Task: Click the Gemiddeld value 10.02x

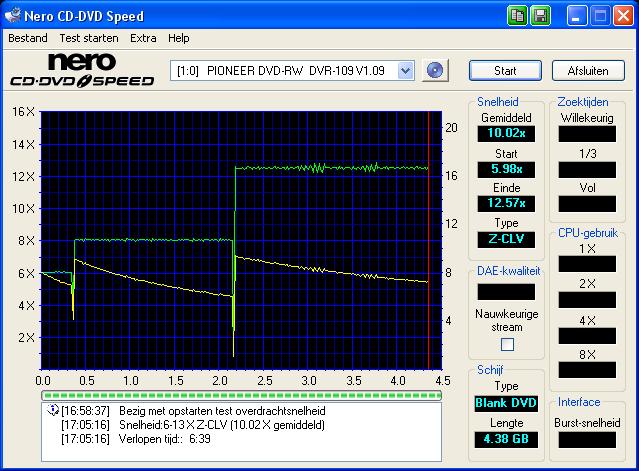Action: click(506, 133)
